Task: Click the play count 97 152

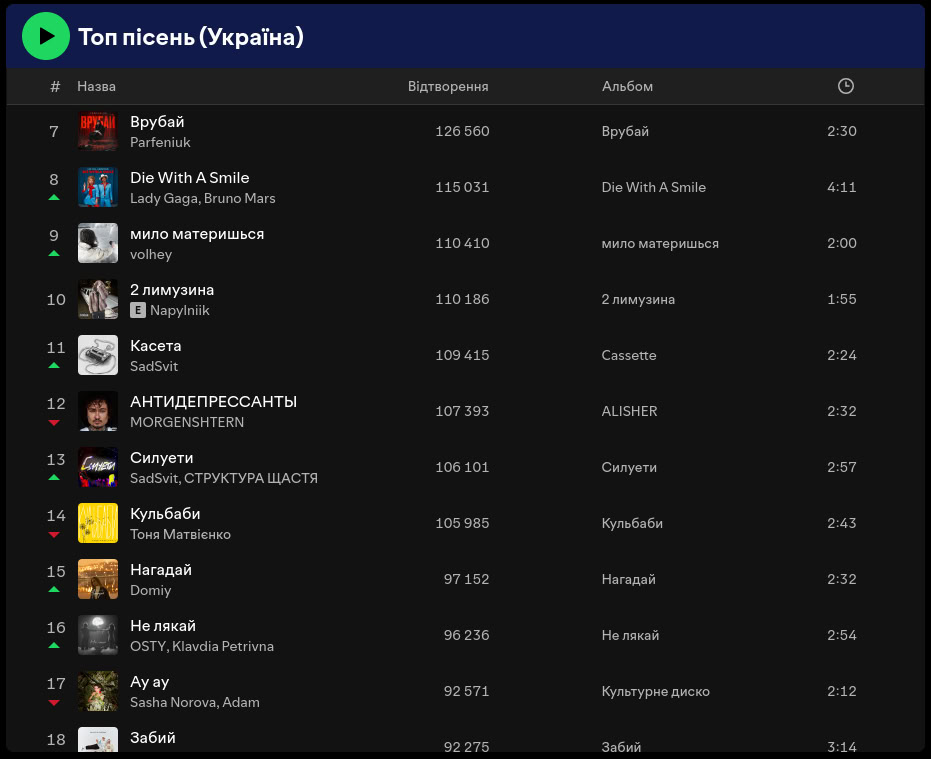Action: click(x=466, y=579)
